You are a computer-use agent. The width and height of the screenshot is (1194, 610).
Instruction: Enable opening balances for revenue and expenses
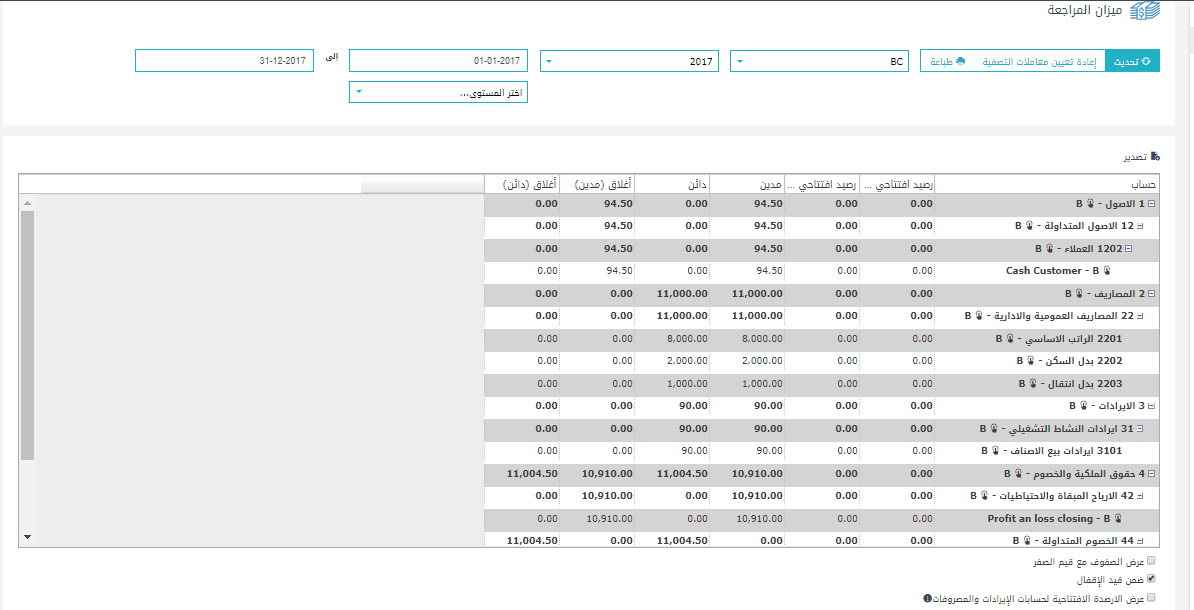(x=1151, y=597)
